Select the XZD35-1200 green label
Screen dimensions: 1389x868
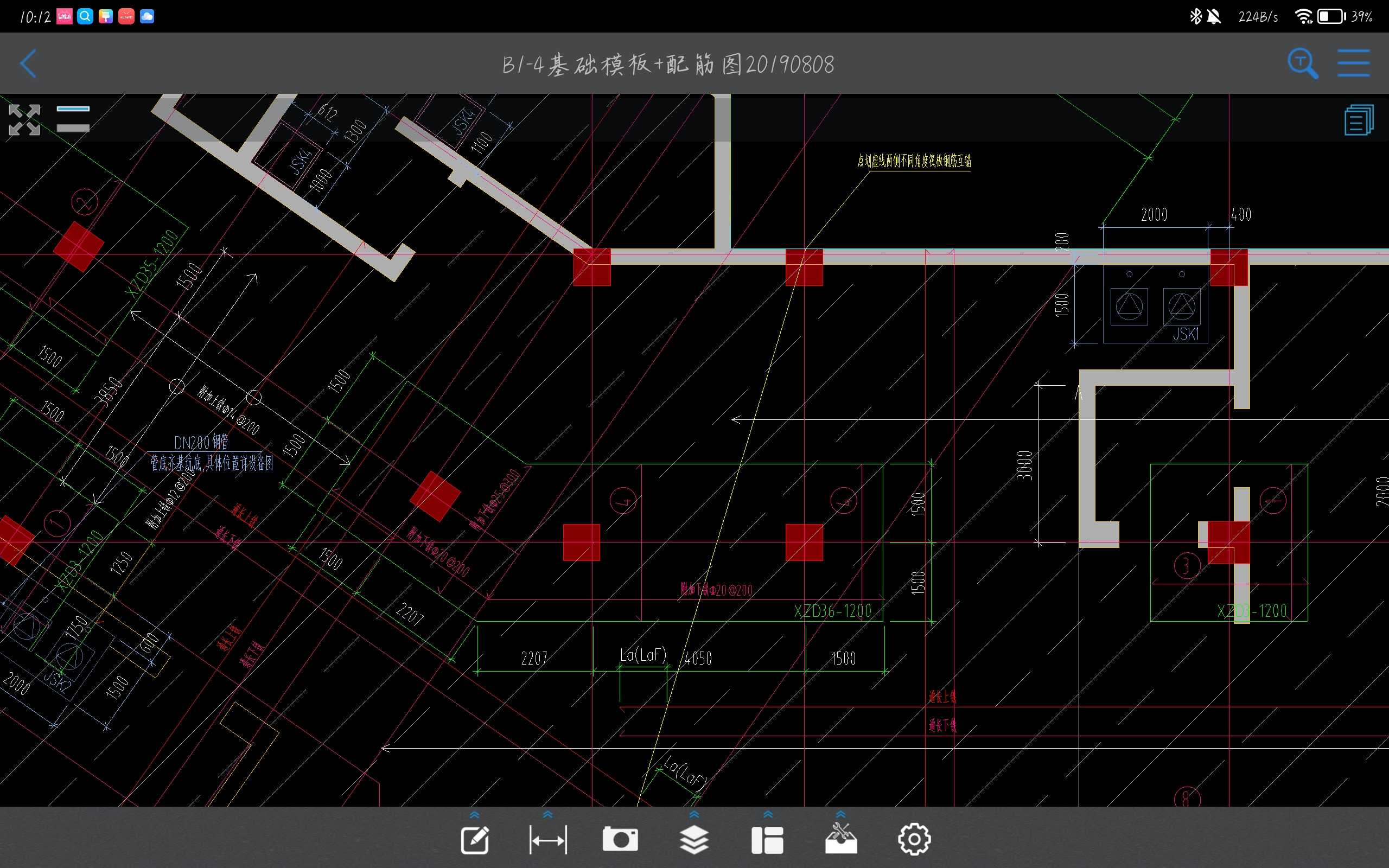[x=152, y=264]
